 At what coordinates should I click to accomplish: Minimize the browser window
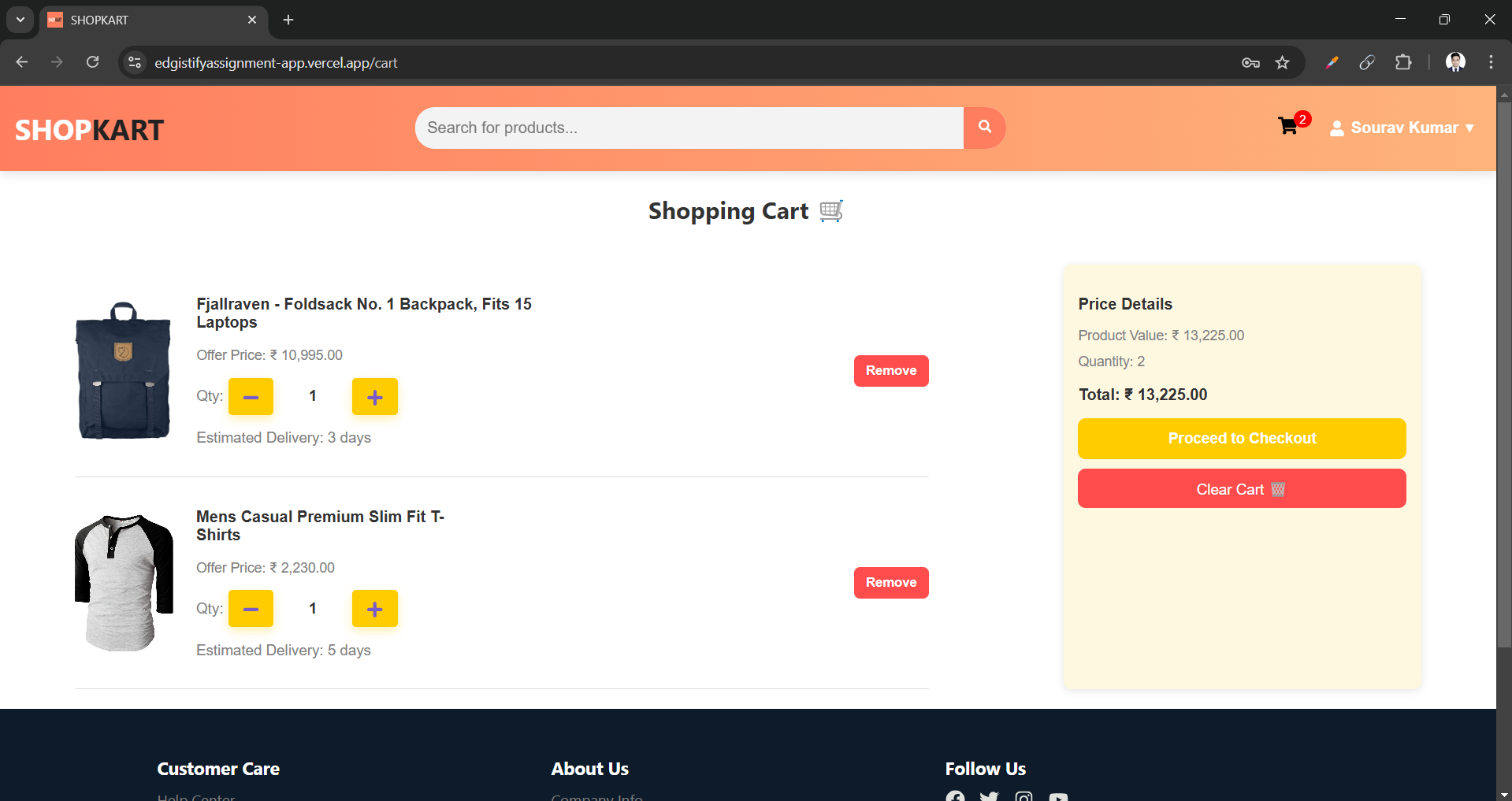tap(1400, 19)
